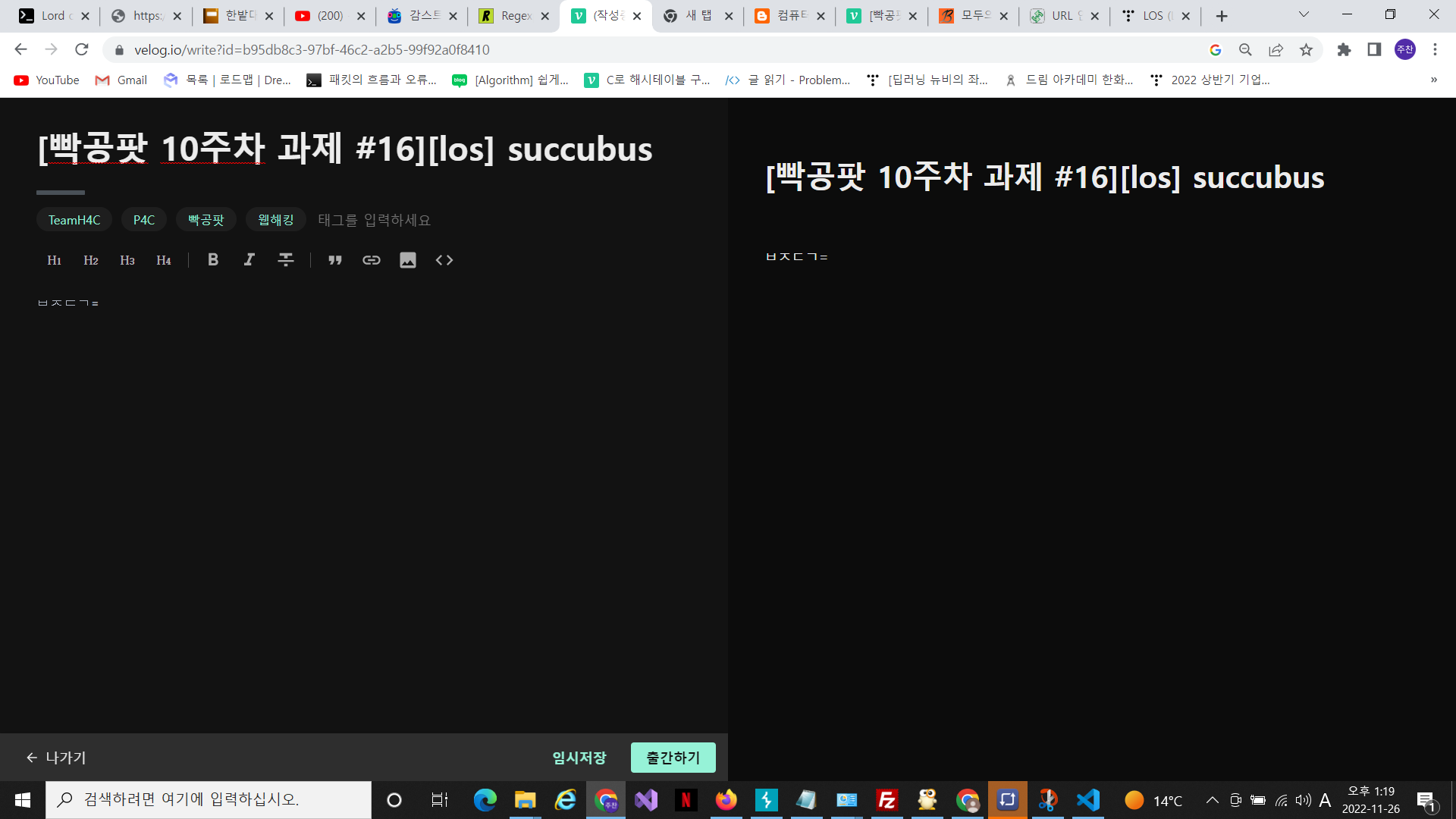1456x819 pixels.
Task: Apply H4 heading format
Action: [163, 260]
